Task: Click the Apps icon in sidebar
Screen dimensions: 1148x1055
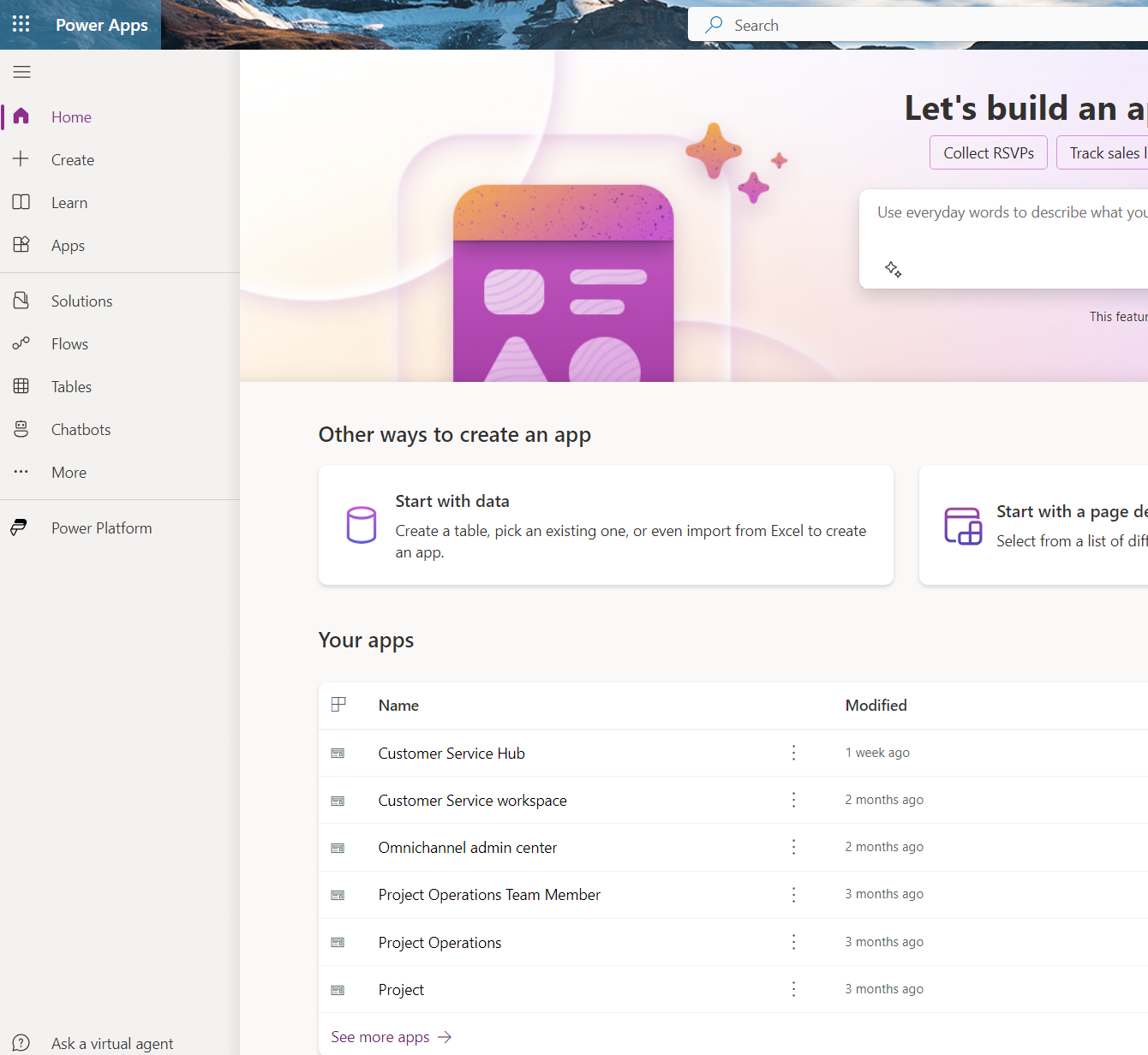Action: click(21, 245)
